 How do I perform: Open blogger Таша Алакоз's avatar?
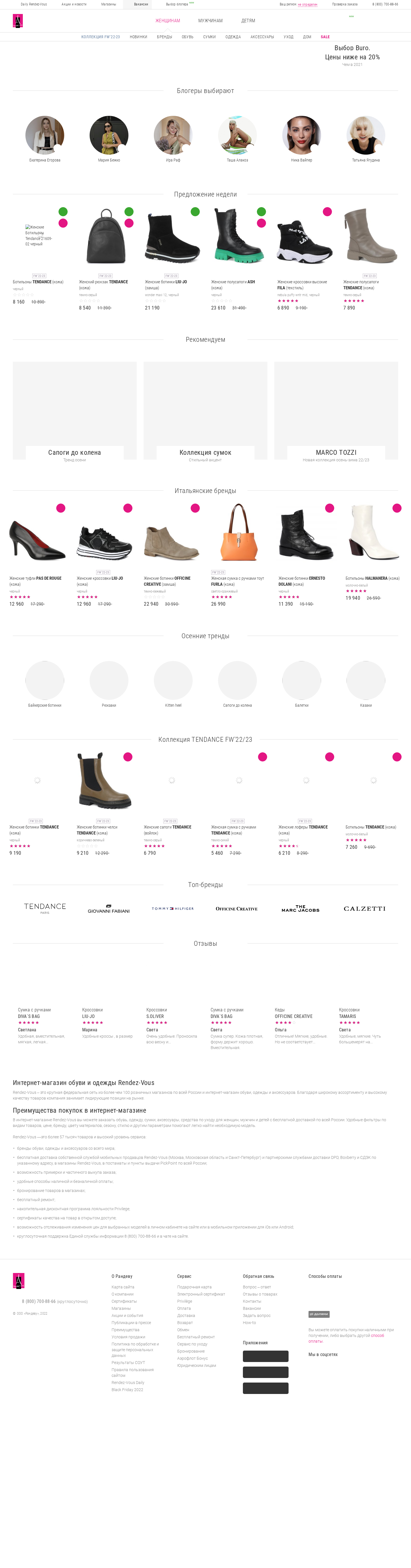pyautogui.click(x=237, y=135)
